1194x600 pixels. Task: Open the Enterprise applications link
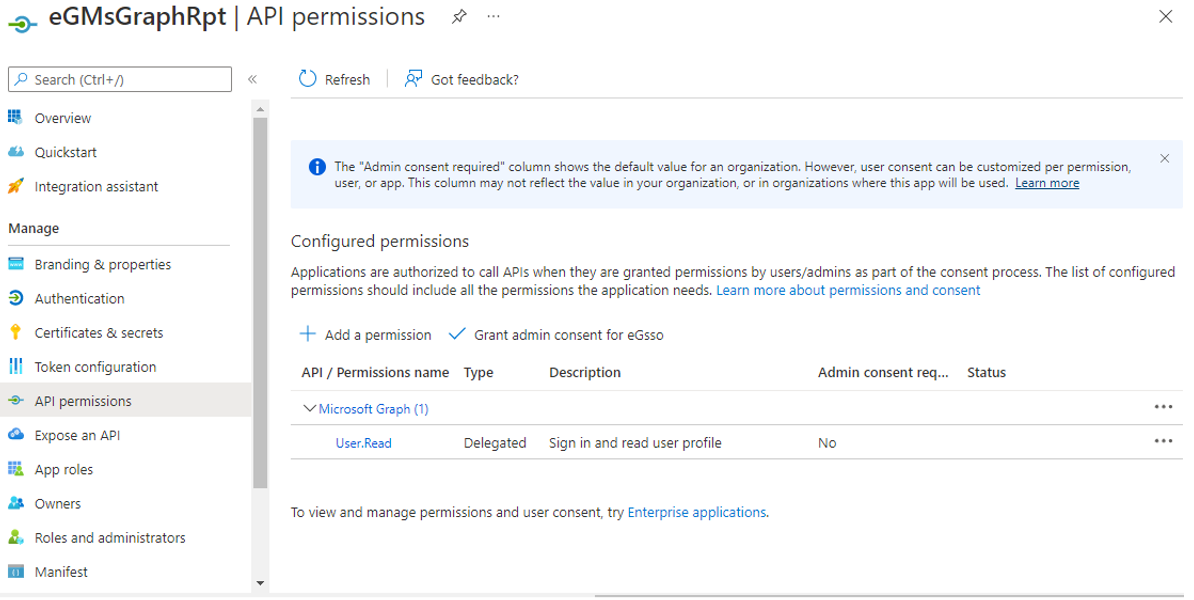pyautogui.click(x=697, y=512)
